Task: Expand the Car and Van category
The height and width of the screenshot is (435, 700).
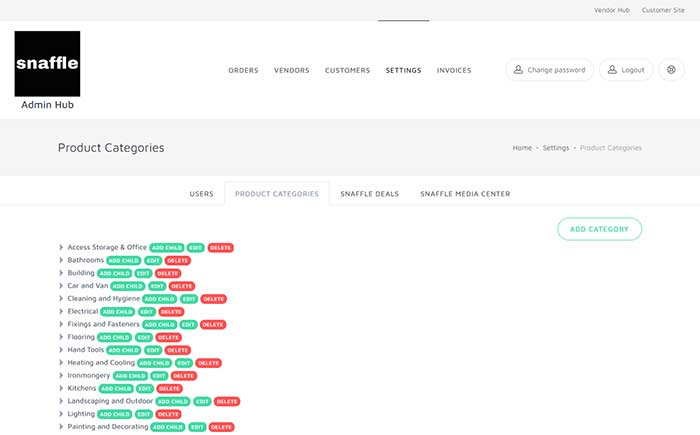Action: click(61, 286)
